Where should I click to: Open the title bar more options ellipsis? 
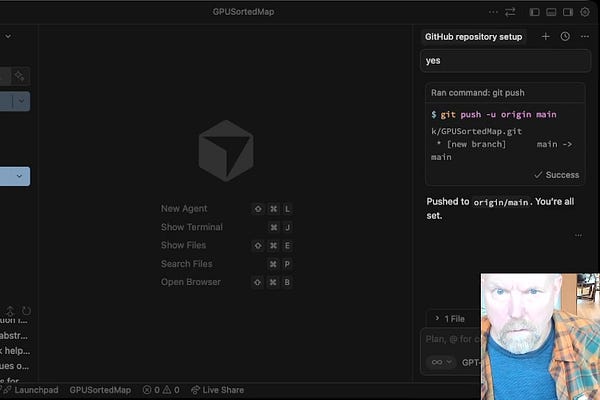tap(493, 12)
